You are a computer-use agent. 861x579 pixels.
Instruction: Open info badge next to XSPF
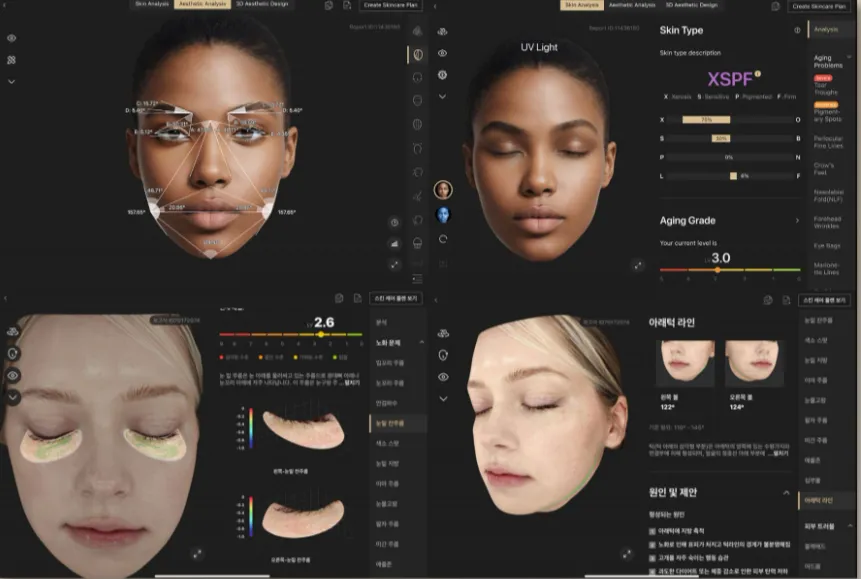pos(758,73)
